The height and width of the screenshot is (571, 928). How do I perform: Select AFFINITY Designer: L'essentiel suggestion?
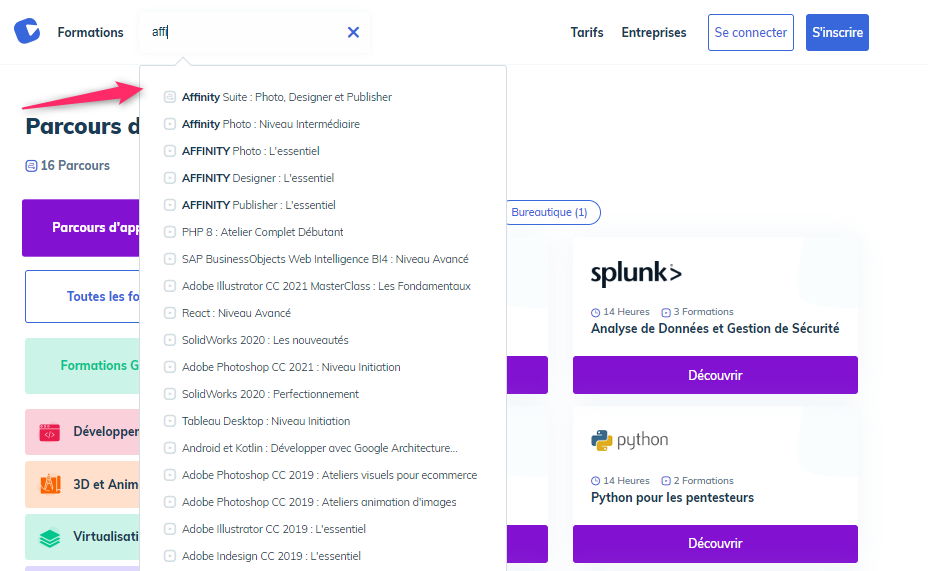257,178
